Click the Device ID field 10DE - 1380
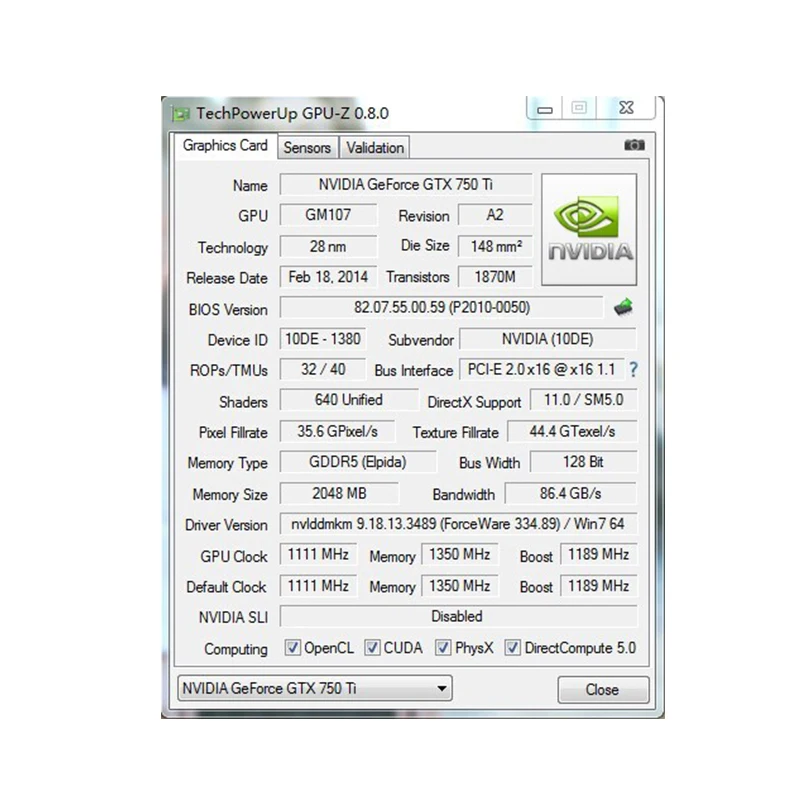Viewport: 800px width, 800px height. (323, 339)
